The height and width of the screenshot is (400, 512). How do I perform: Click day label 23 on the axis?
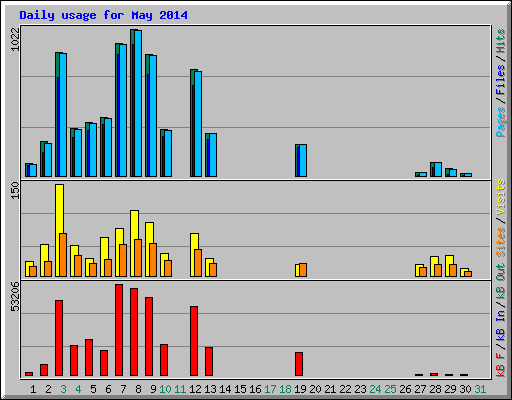point(360,389)
